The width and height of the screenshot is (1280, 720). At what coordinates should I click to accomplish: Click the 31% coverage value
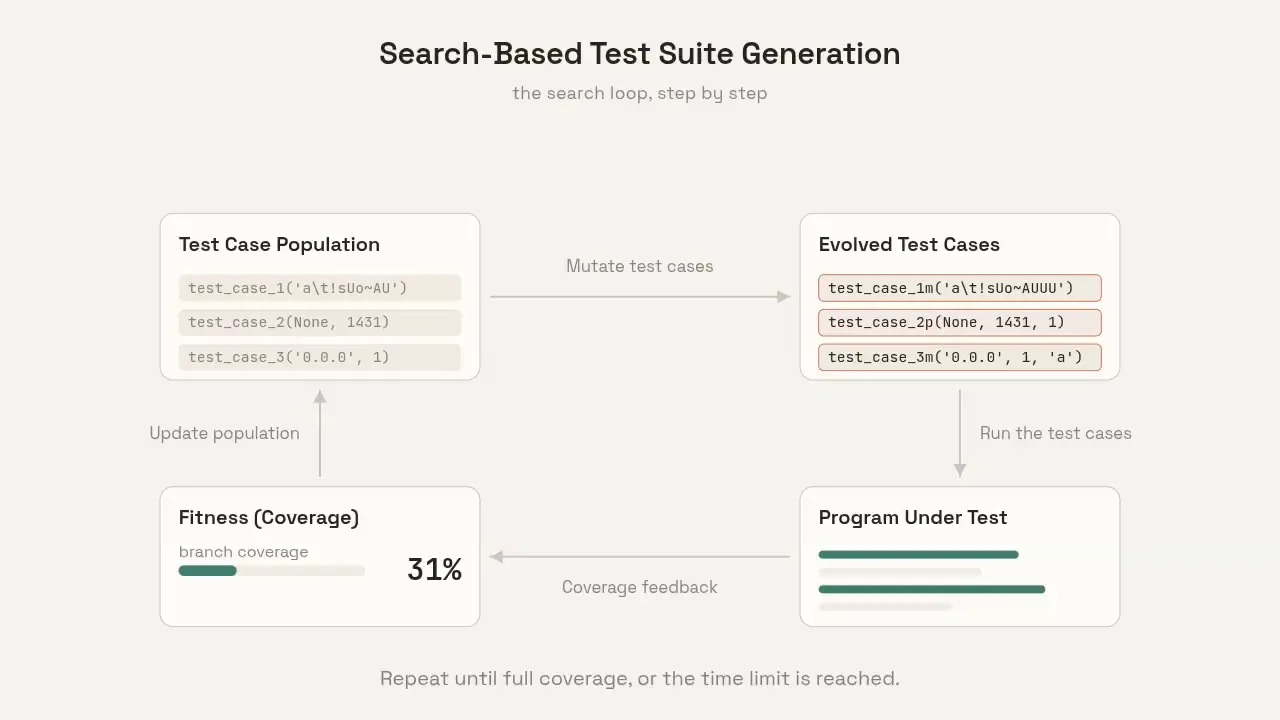[x=435, y=570]
